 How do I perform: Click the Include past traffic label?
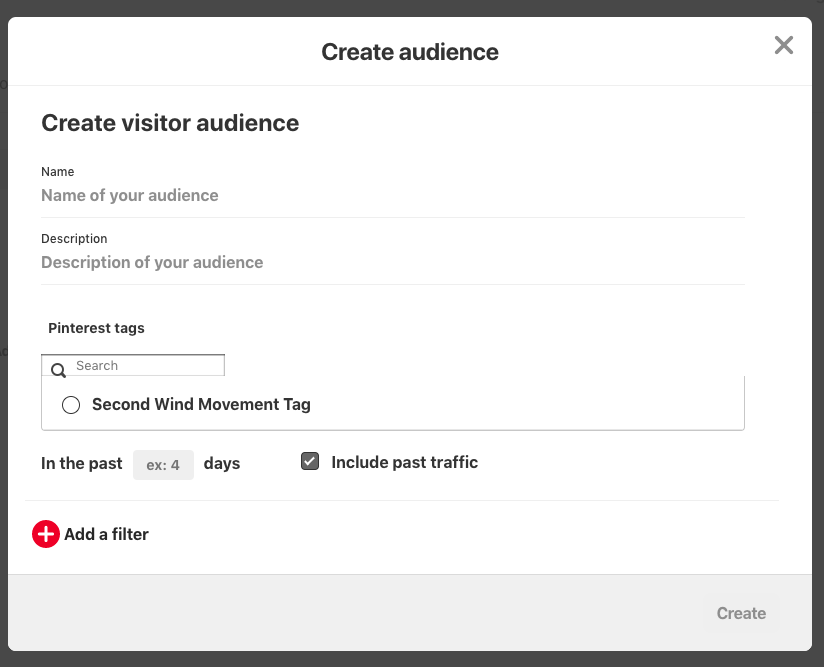404,462
